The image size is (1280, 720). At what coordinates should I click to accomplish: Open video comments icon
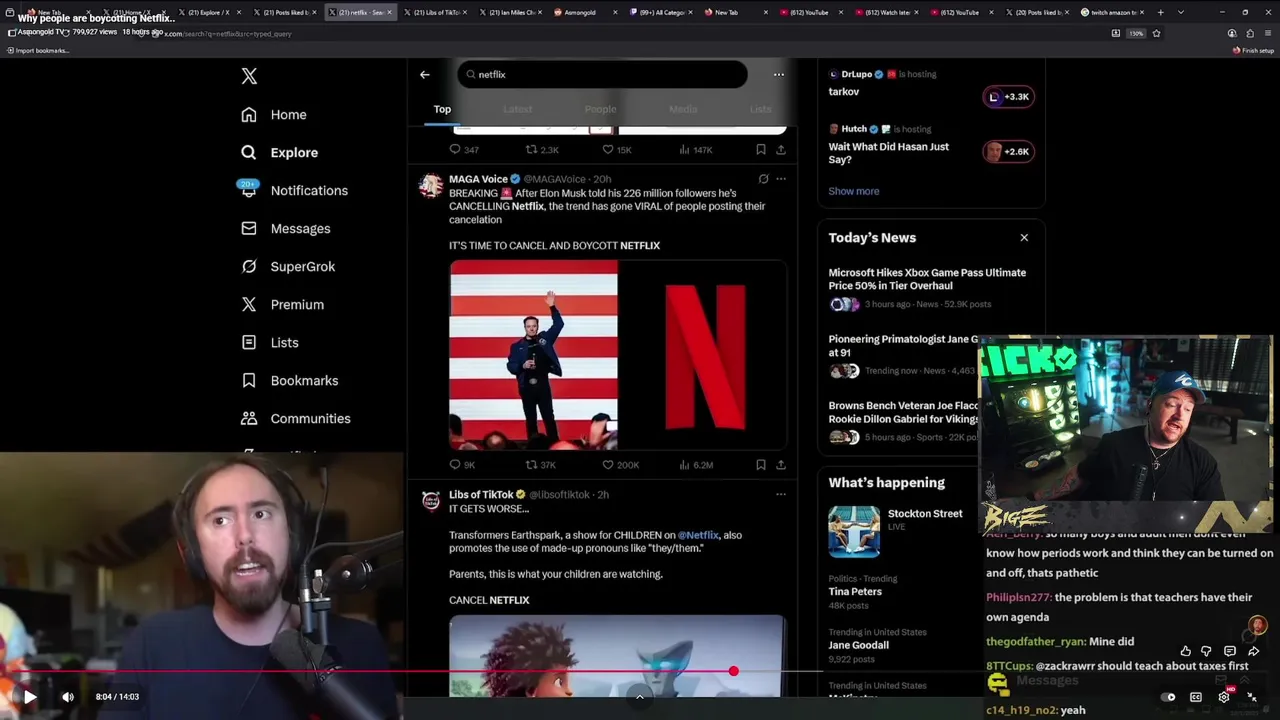[1230, 651]
